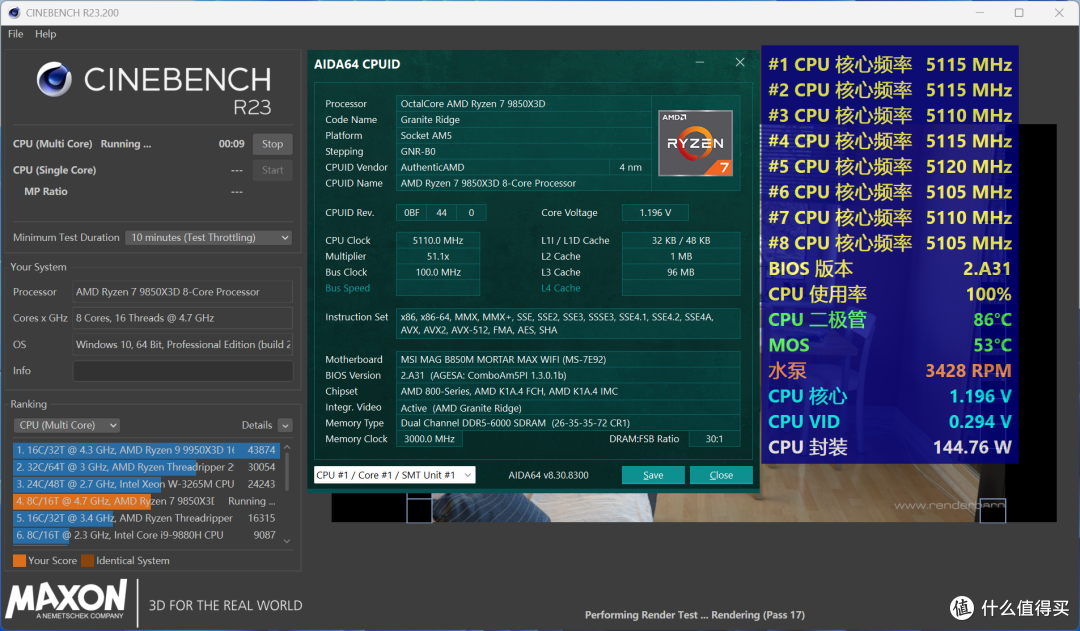Minimize the AIDA64 CPUID window
The width and height of the screenshot is (1080, 631).
700,63
